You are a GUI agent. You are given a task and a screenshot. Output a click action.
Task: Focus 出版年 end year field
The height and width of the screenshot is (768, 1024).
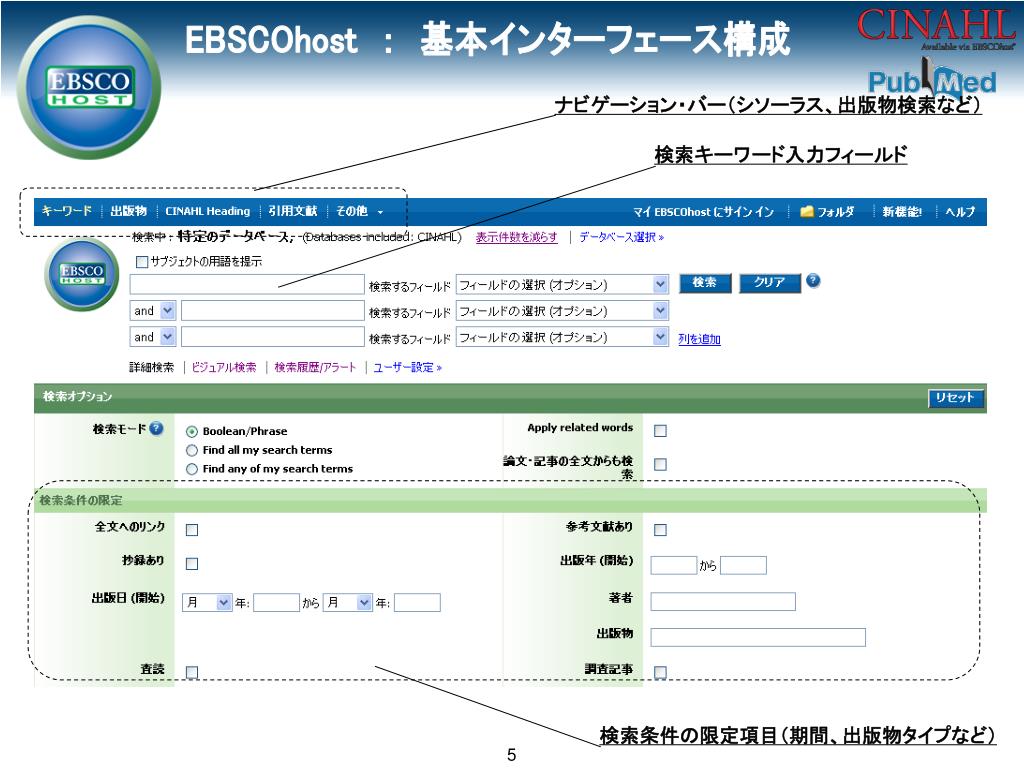click(x=743, y=565)
